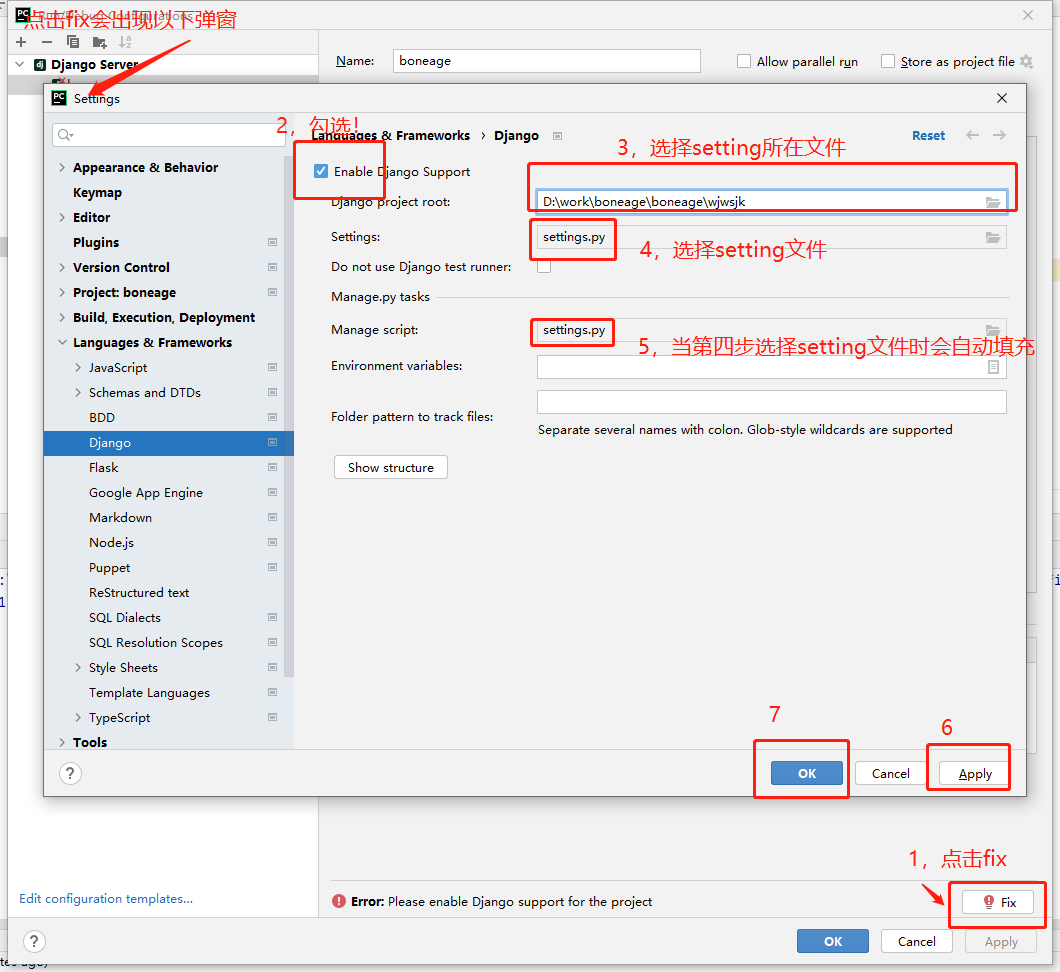Click the help question mark in Settings dialog
This screenshot has height=972, width=1060.
(70, 773)
